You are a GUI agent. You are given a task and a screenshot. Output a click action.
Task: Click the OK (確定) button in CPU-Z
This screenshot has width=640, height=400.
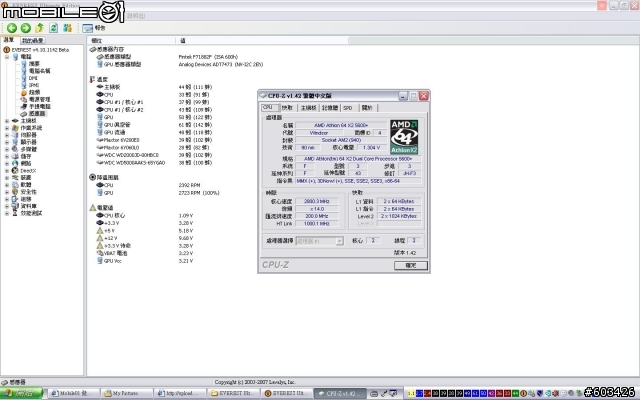(411, 265)
